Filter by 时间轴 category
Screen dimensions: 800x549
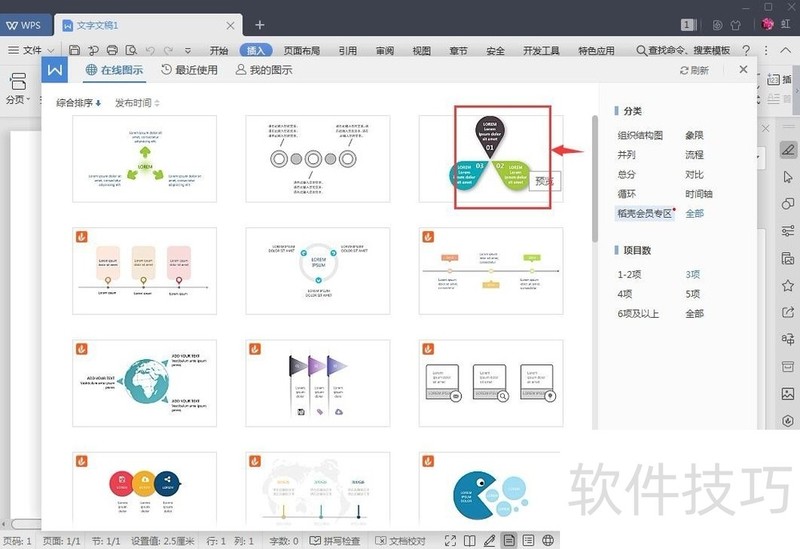698,194
